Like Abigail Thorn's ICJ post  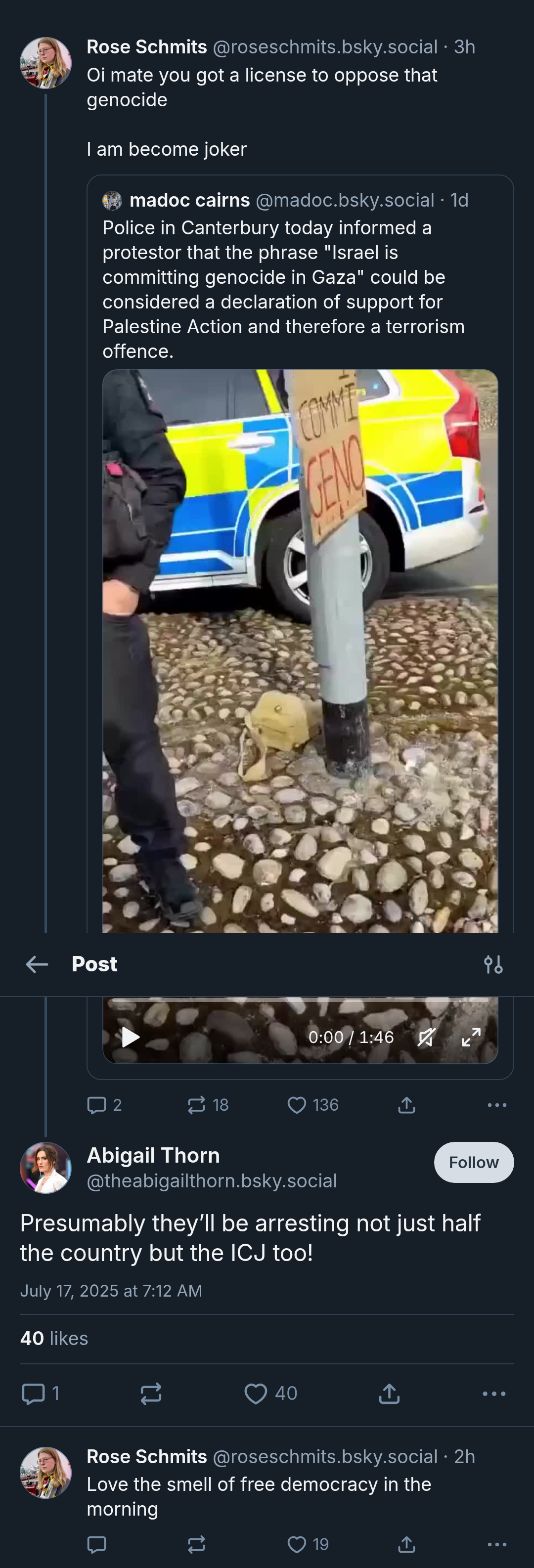pos(270,1394)
